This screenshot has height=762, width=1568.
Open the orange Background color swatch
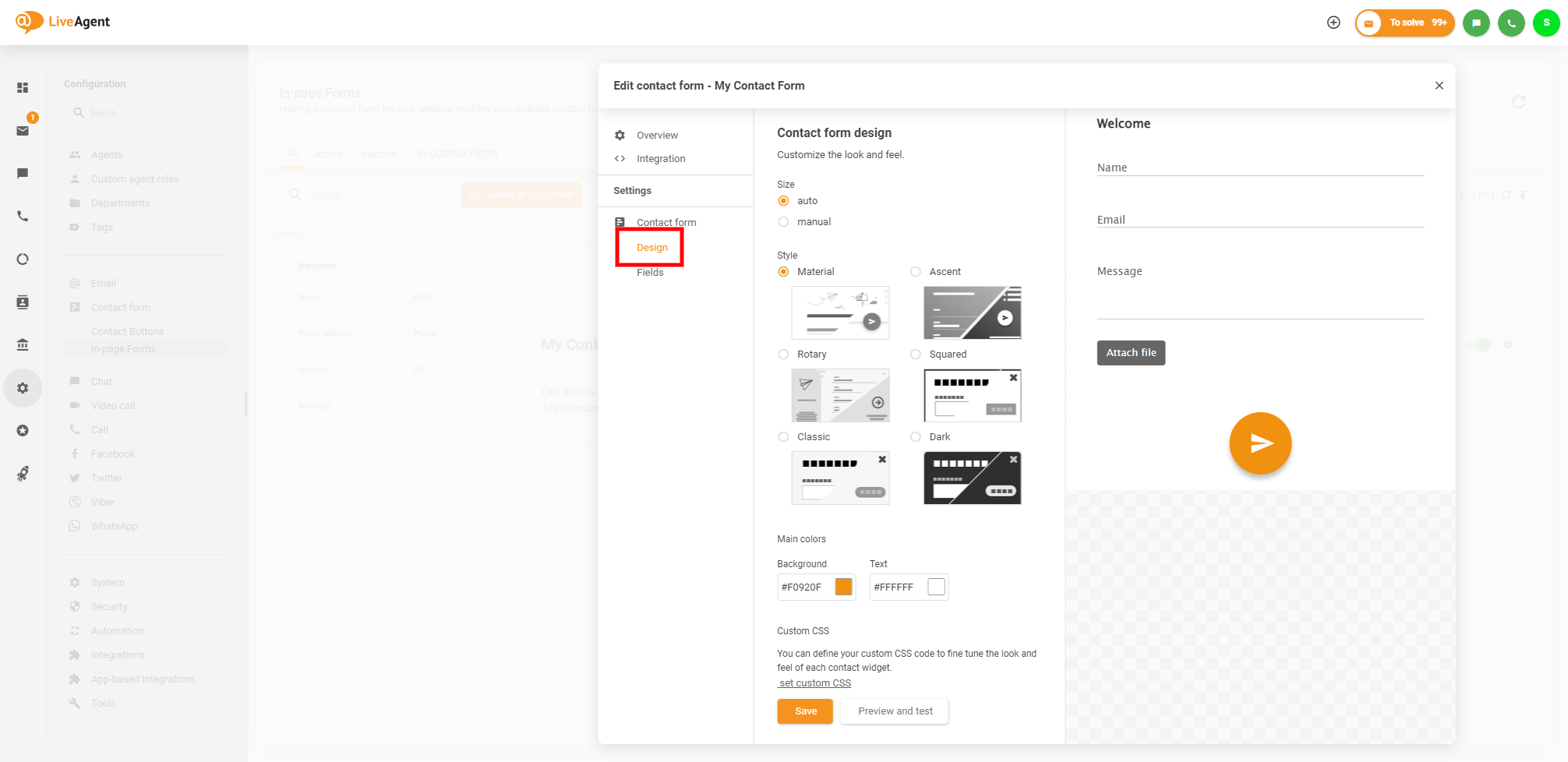[842, 587]
